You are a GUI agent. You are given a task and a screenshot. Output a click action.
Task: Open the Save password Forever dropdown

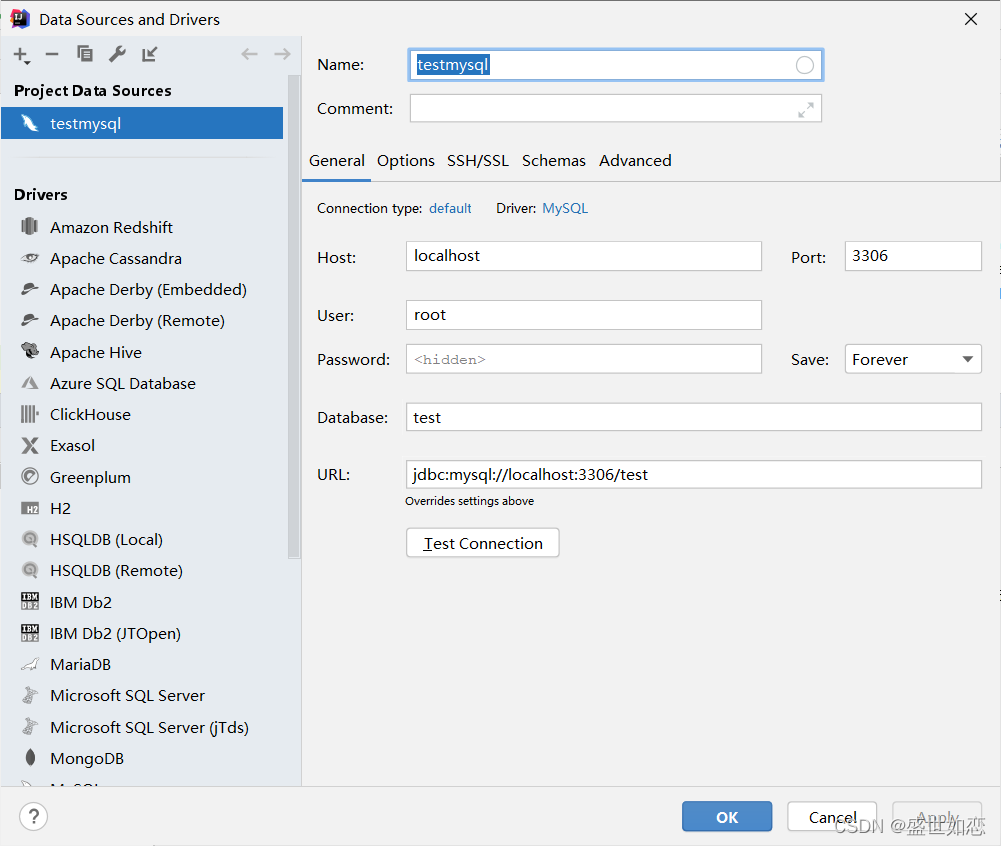click(x=913, y=359)
